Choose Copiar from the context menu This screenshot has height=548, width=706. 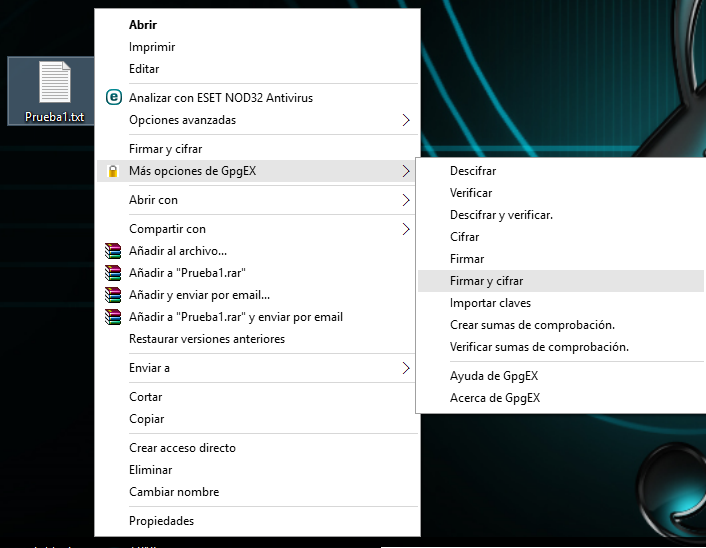258,419
